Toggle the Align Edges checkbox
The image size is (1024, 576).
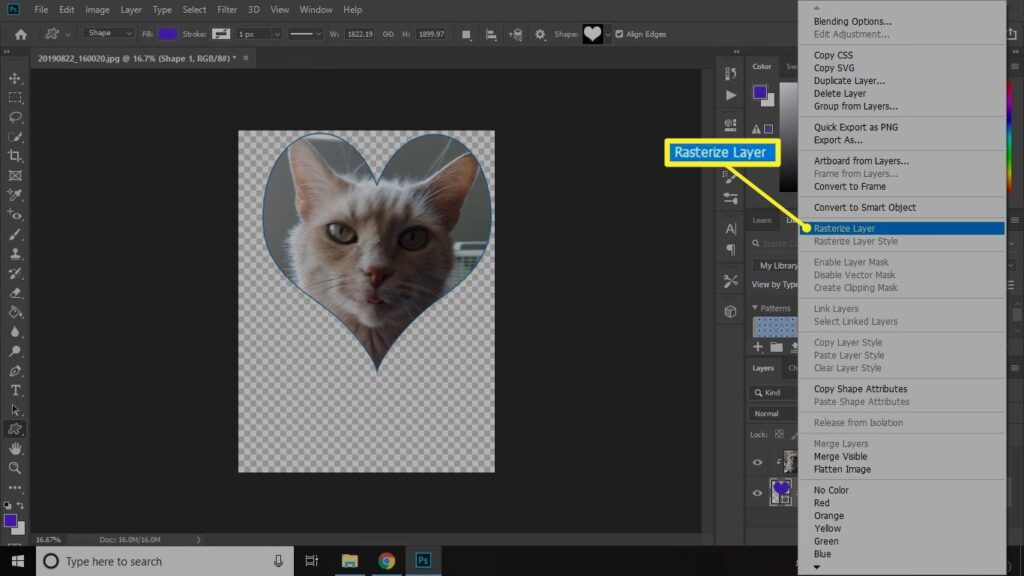tap(619, 34)
